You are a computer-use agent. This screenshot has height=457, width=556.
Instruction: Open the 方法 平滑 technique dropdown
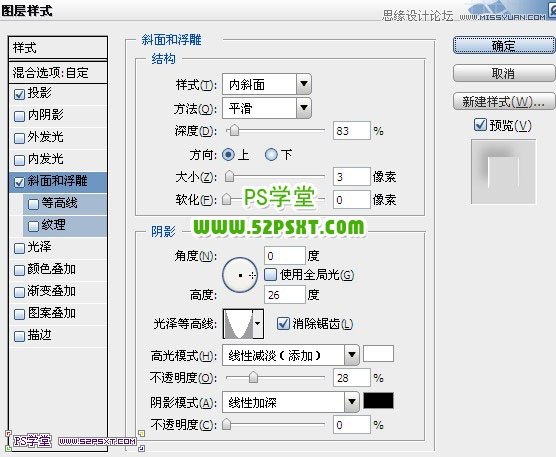[x=267, y=108]
